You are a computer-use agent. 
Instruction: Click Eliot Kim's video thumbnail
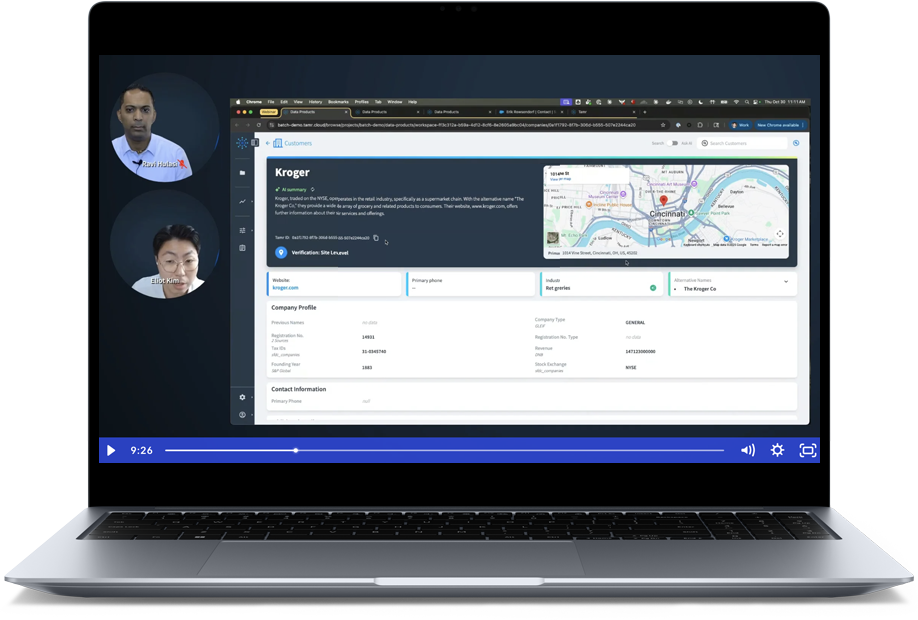[166, 245]
